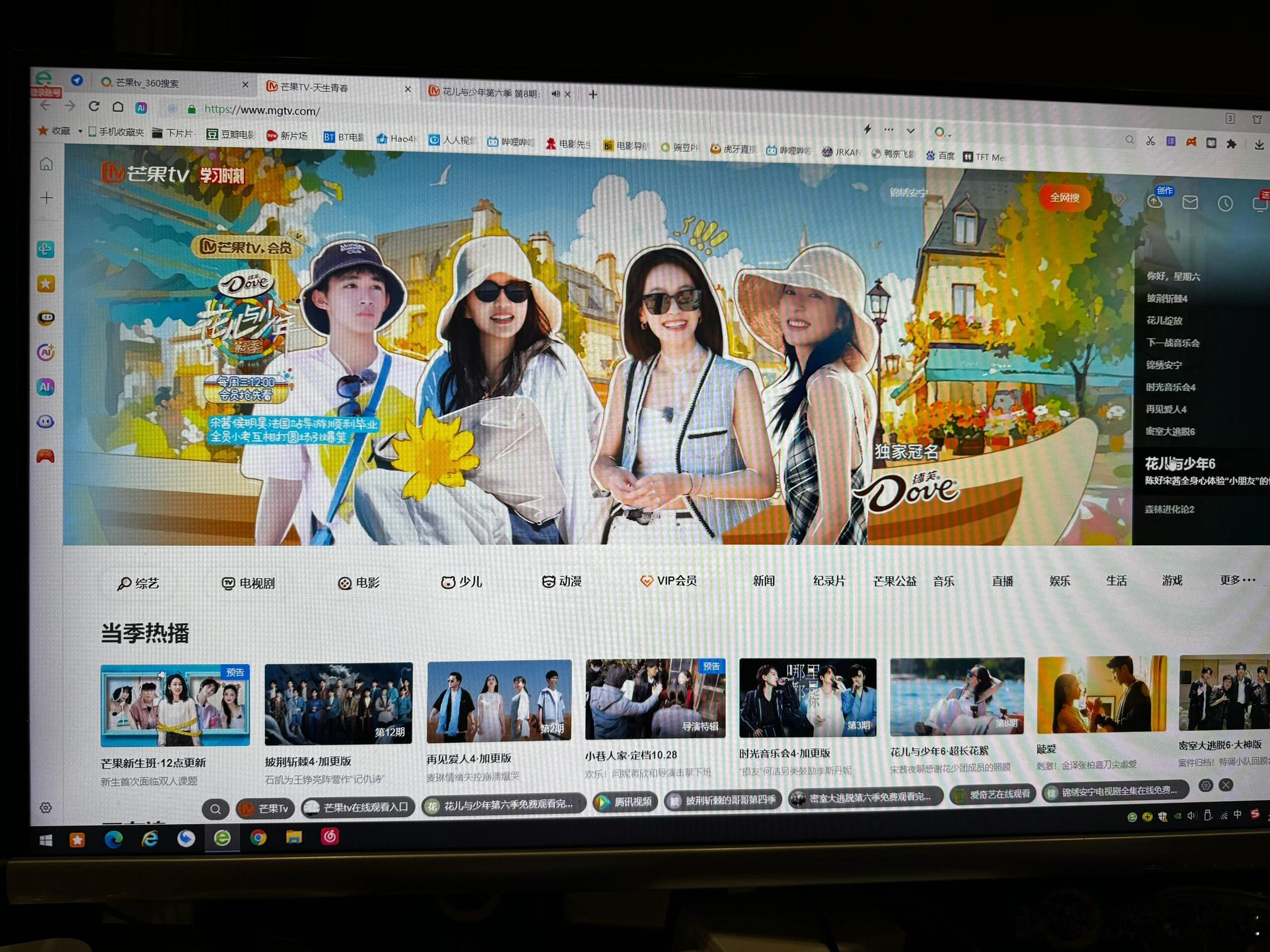This screenshot has width=1270, height=952.
Task: Click the MGTV VIP diamond icon
Action: coord(1118,199)
